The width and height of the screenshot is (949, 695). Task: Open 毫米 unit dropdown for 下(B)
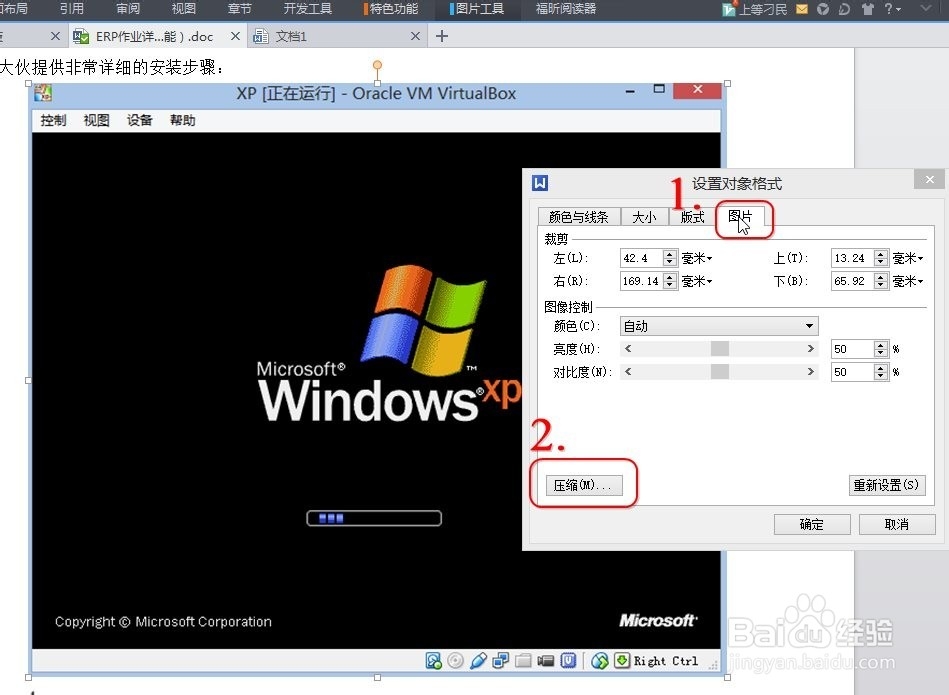click(907, 282)
